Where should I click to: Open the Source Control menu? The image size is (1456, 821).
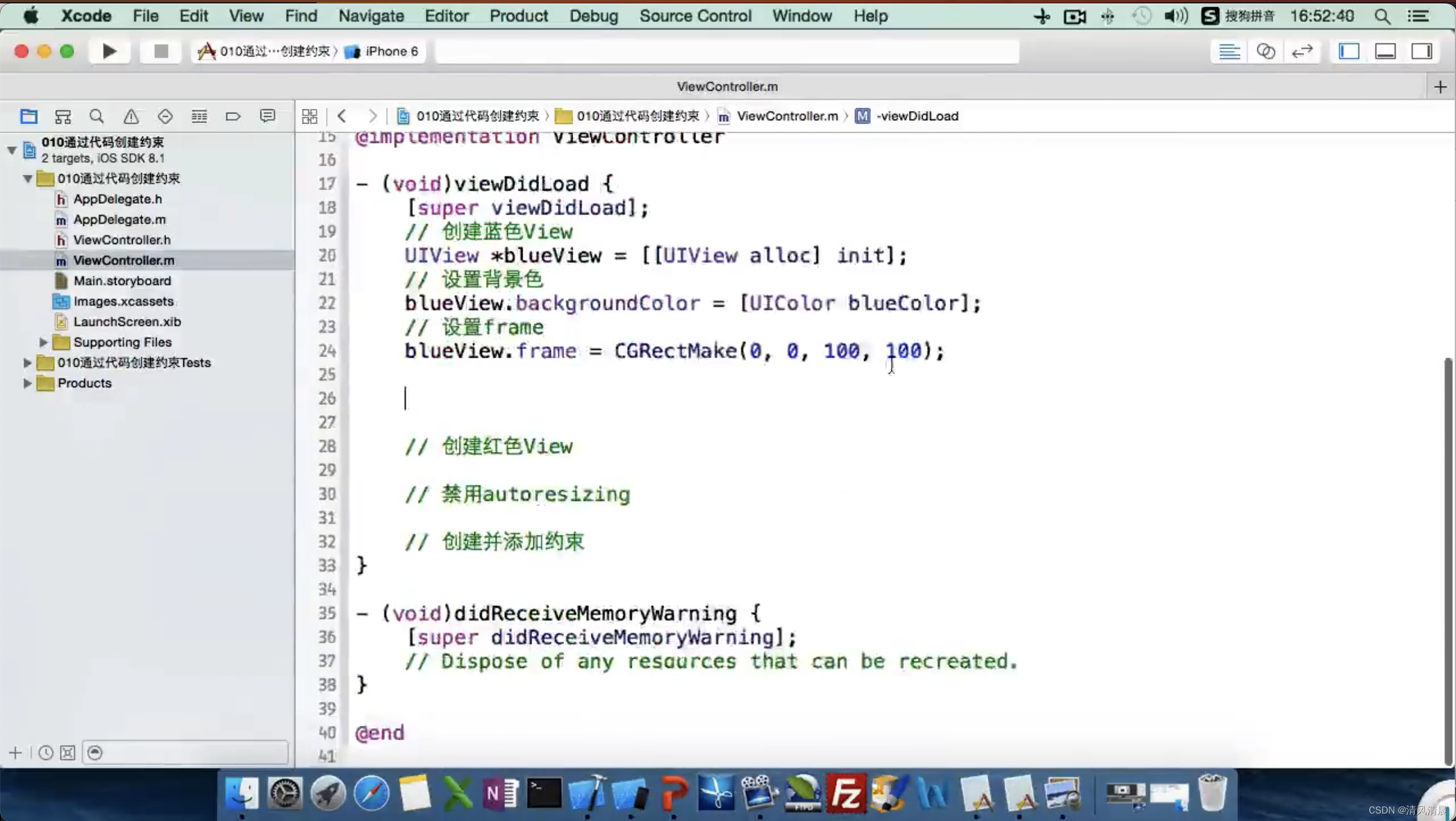695,16
